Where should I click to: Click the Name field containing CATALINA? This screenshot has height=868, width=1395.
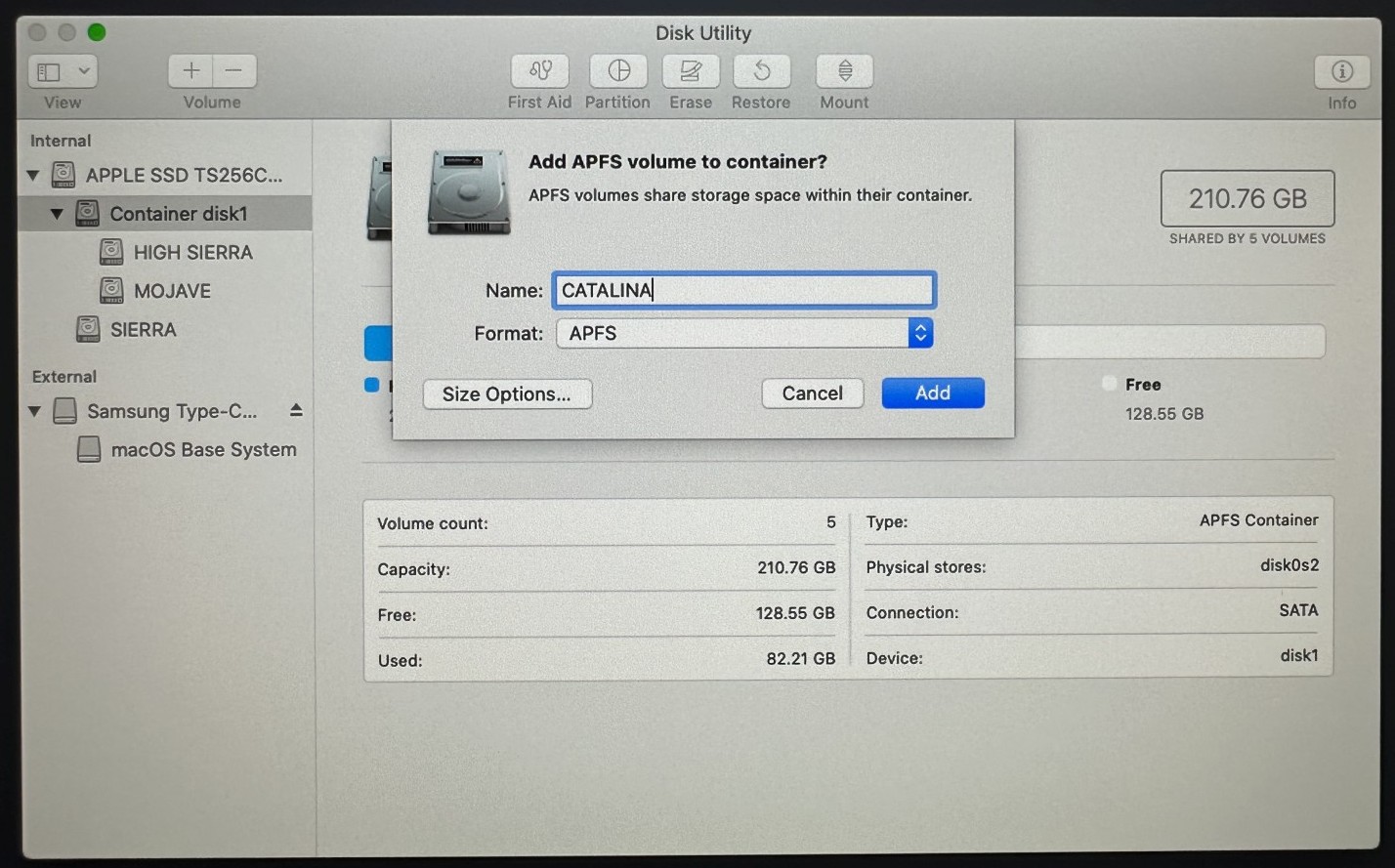pyautogui.click(x=744, y=290)
